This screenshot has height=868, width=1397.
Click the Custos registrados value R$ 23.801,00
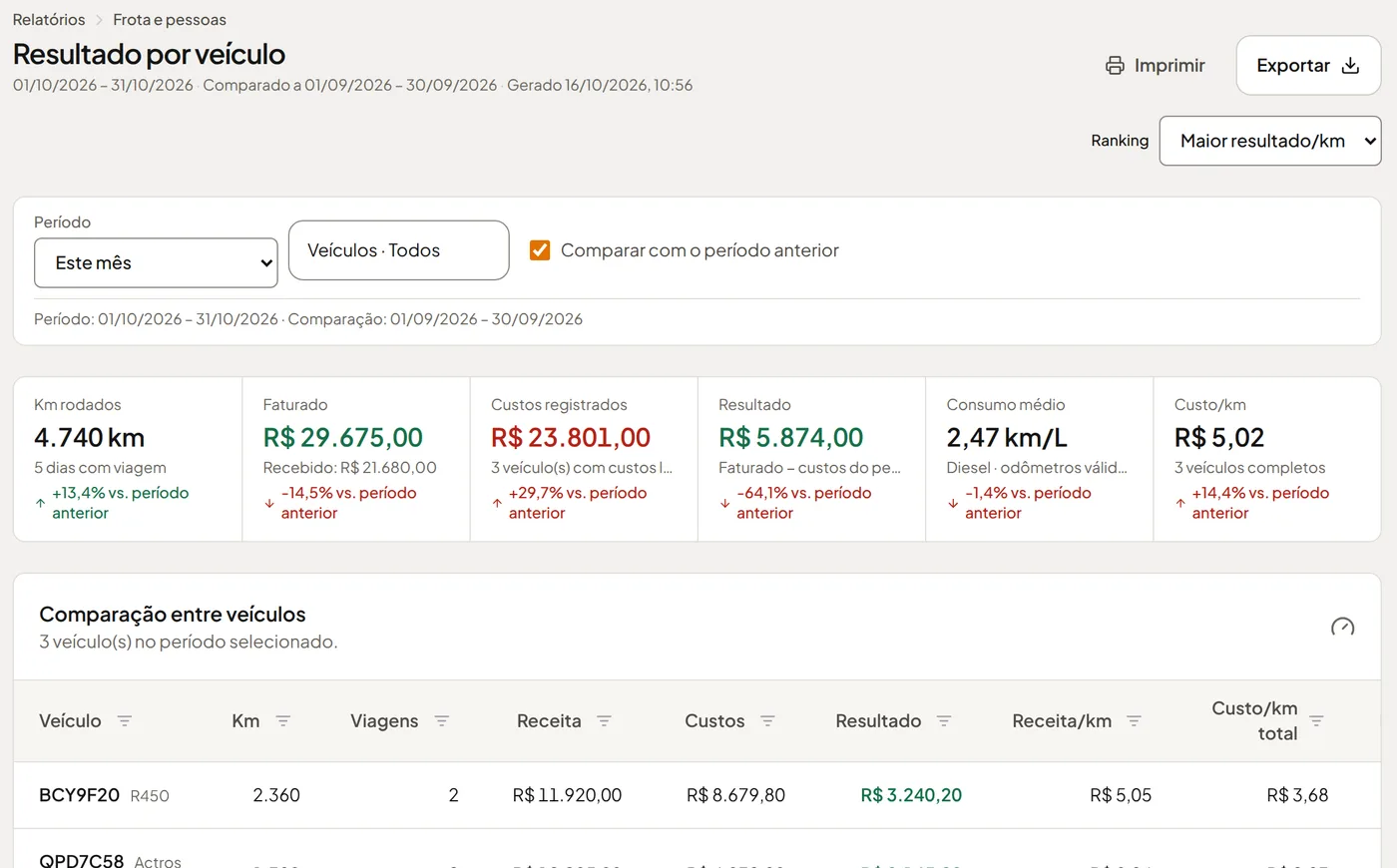click(x=571, y=437)
